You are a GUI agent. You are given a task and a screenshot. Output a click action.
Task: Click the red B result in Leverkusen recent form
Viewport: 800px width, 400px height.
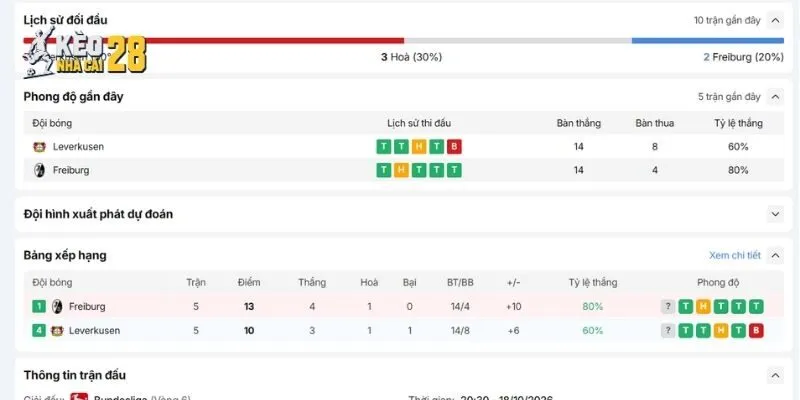pos(454,147)
